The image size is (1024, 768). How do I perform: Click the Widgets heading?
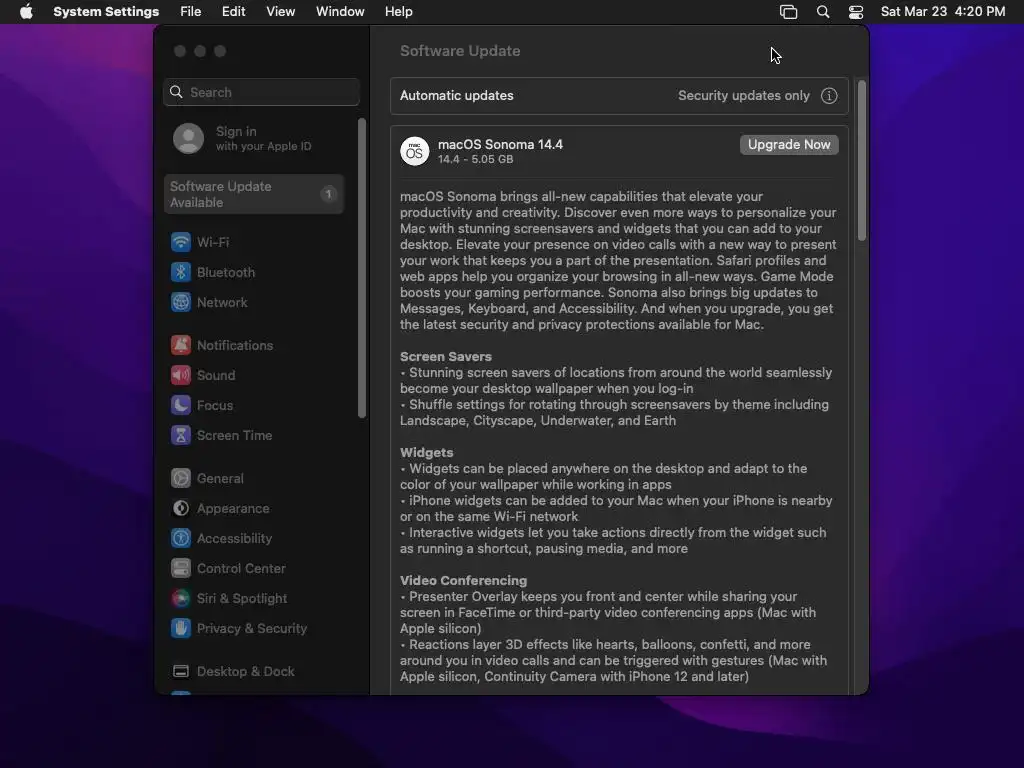[426, 453]
